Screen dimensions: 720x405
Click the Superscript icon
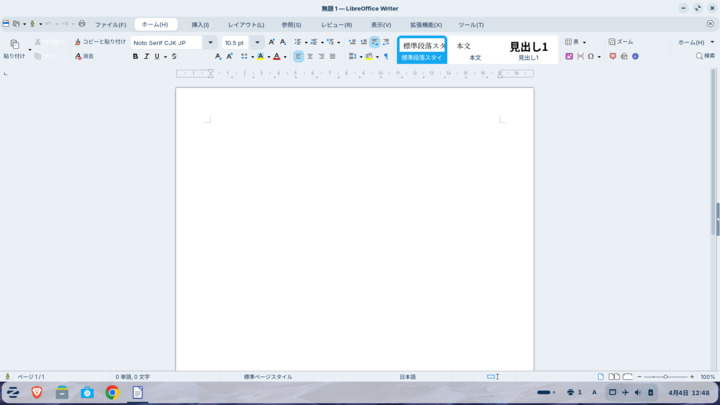click(229, 56)
